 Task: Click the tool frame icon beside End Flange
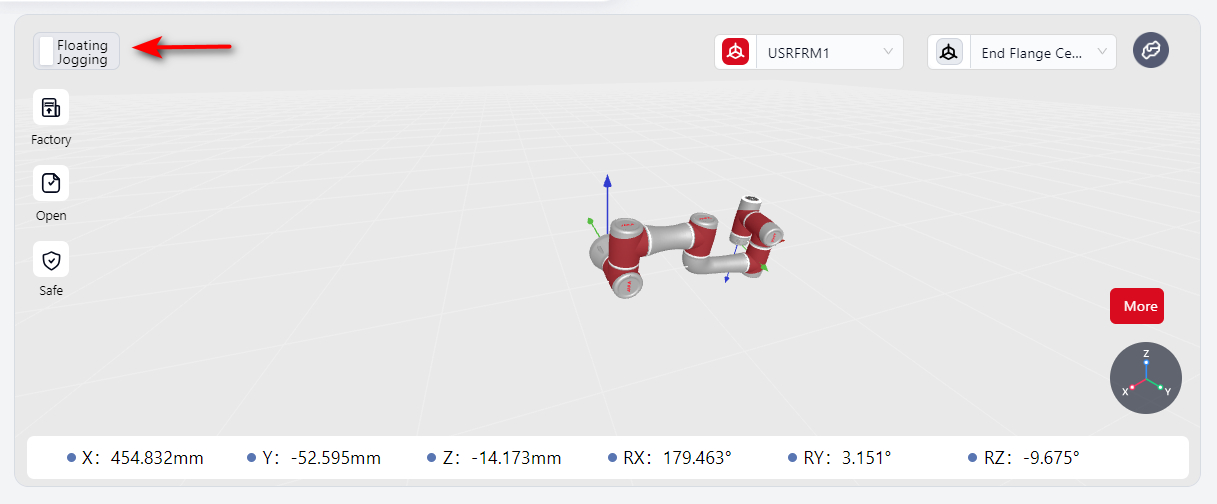tap(949, 53)
